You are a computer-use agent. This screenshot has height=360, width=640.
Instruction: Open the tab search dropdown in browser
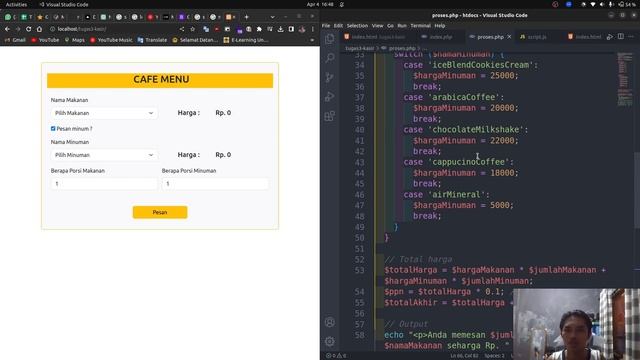pos(272,17)
